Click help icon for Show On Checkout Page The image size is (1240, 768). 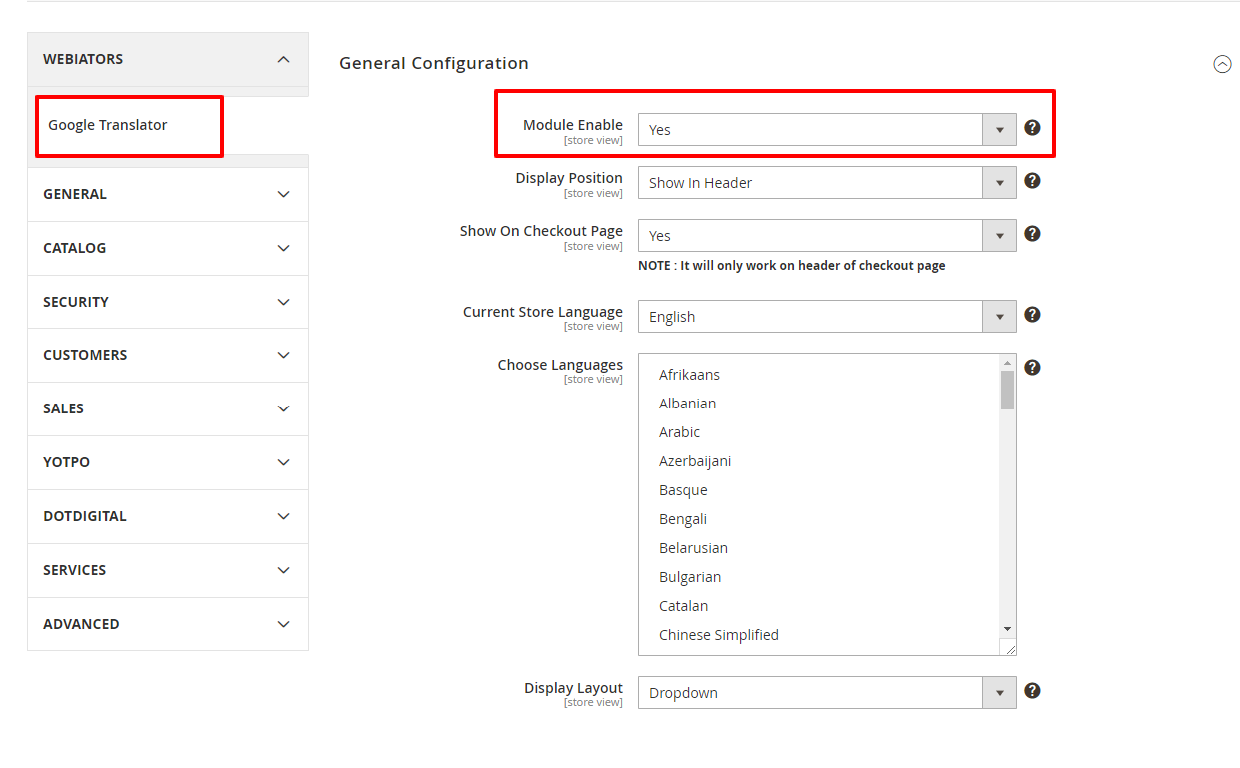1033,234
